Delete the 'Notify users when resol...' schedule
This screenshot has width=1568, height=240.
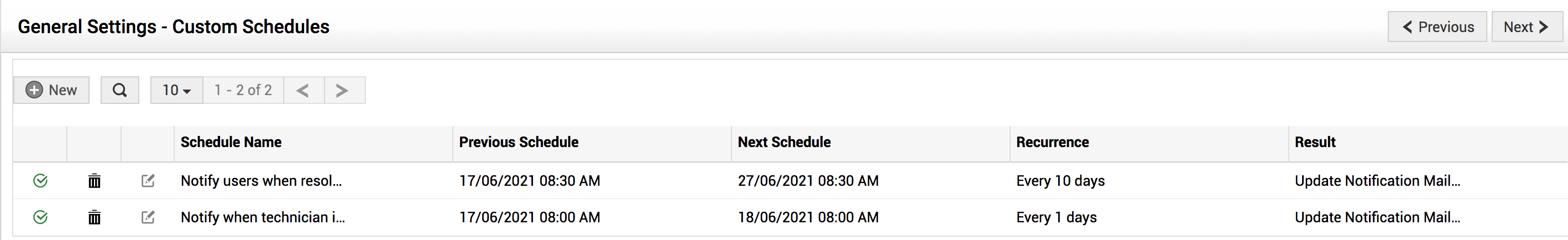point(95,181)
